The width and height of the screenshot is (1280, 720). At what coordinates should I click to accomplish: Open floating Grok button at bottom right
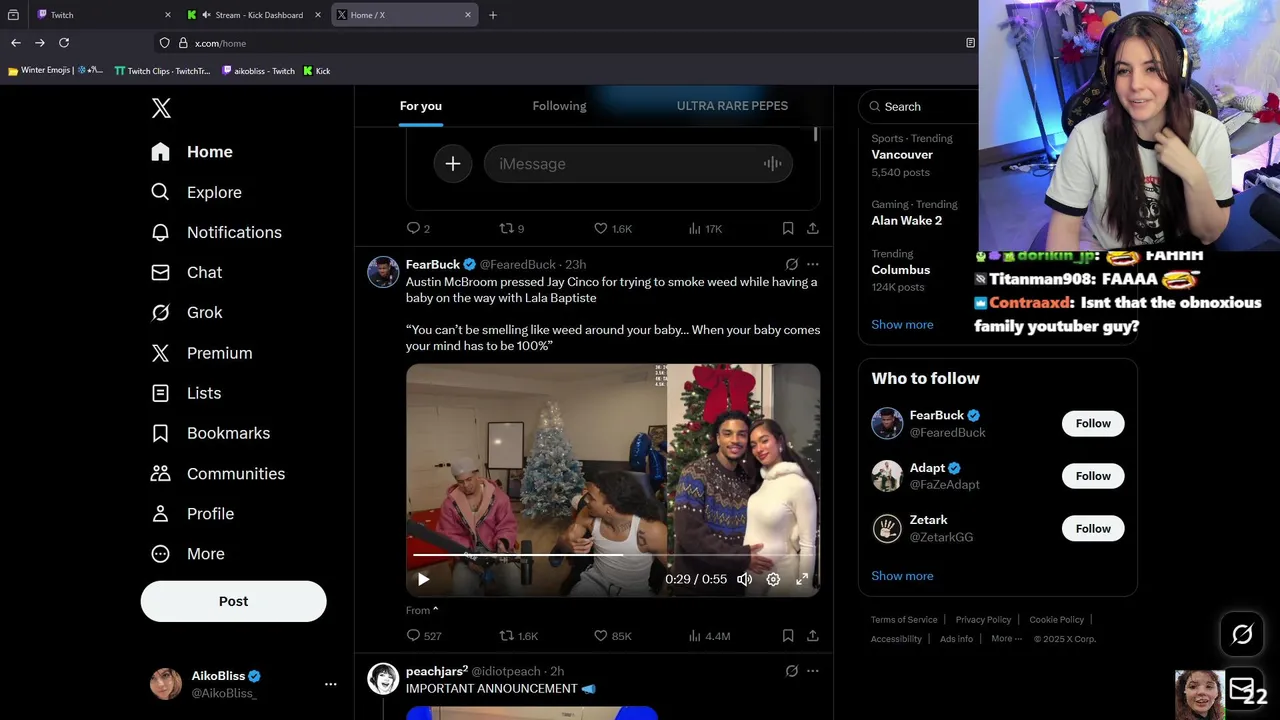(x=1242, y=634)
